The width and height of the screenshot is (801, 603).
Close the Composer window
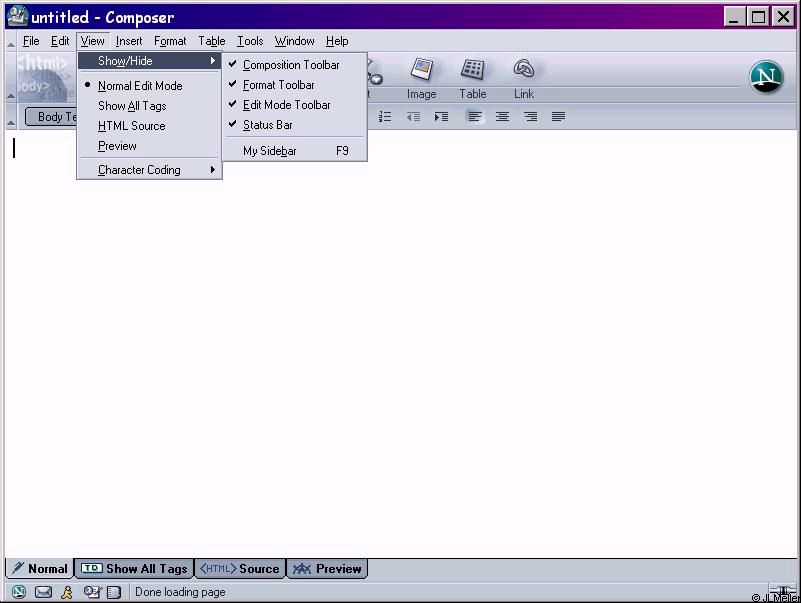click(783, 17)
